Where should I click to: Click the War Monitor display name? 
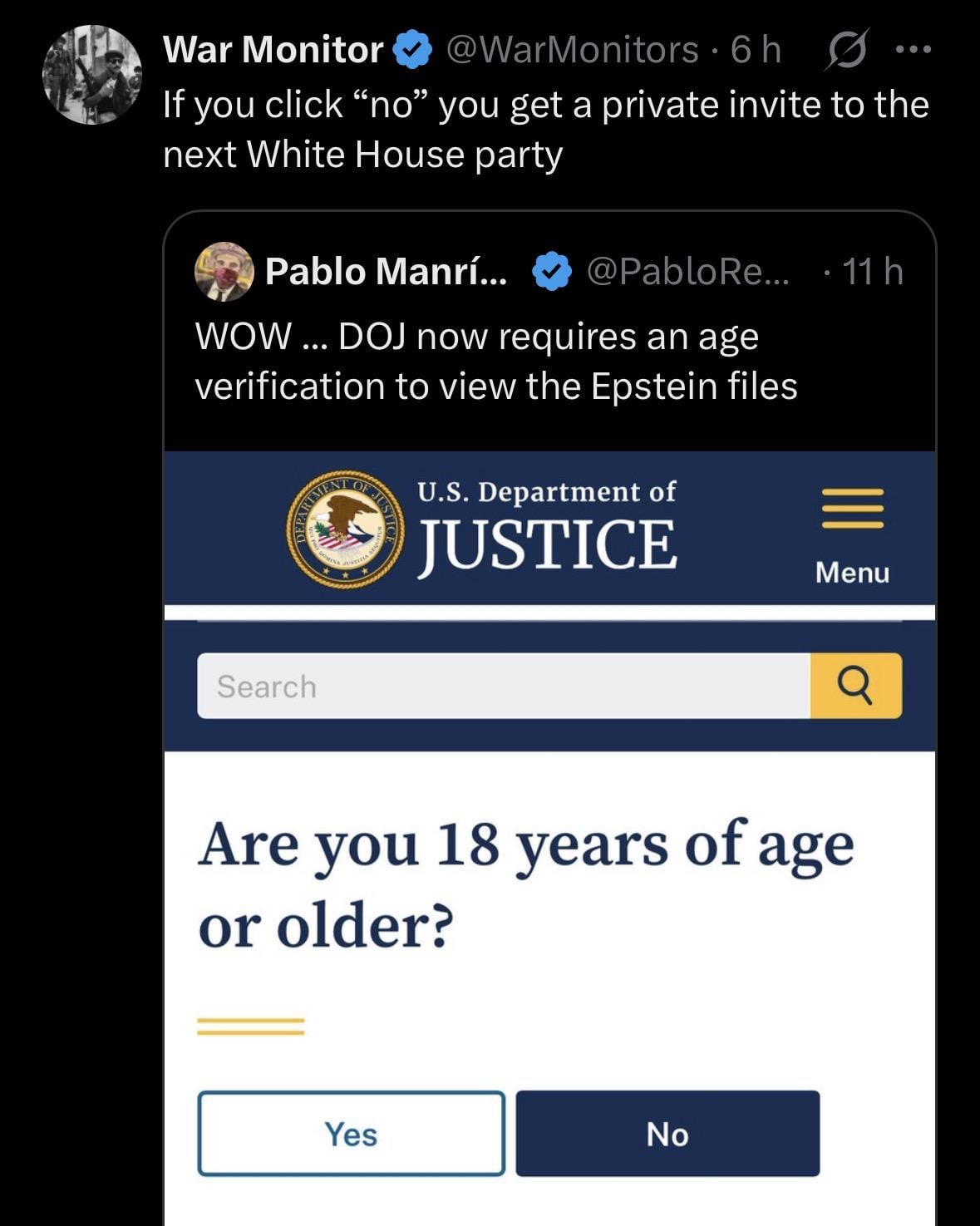[x=273, y=50]
